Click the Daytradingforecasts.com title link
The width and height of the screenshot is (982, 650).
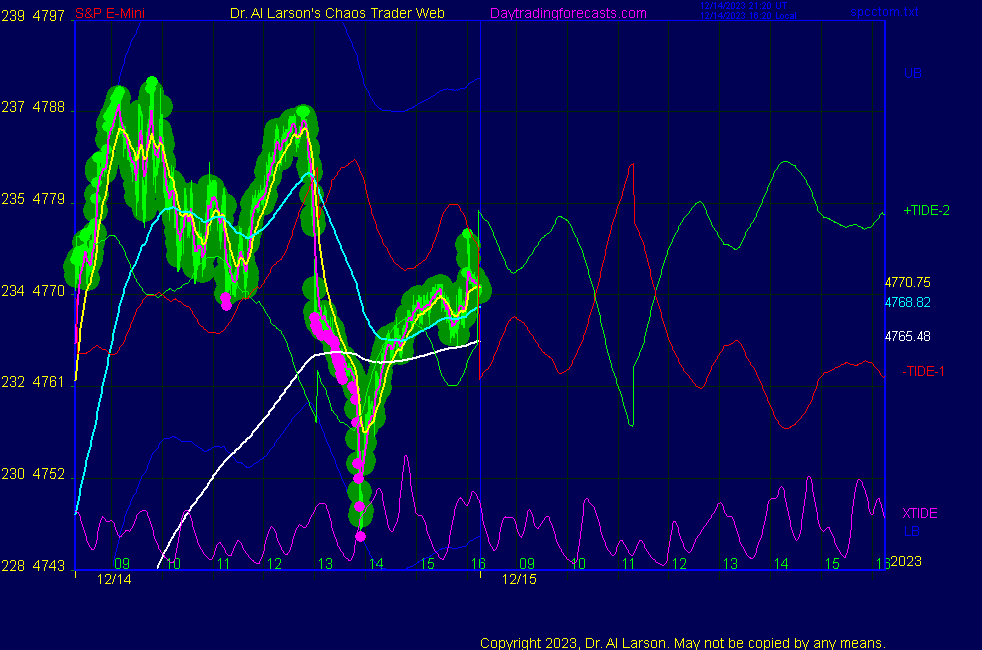[567, 13]
